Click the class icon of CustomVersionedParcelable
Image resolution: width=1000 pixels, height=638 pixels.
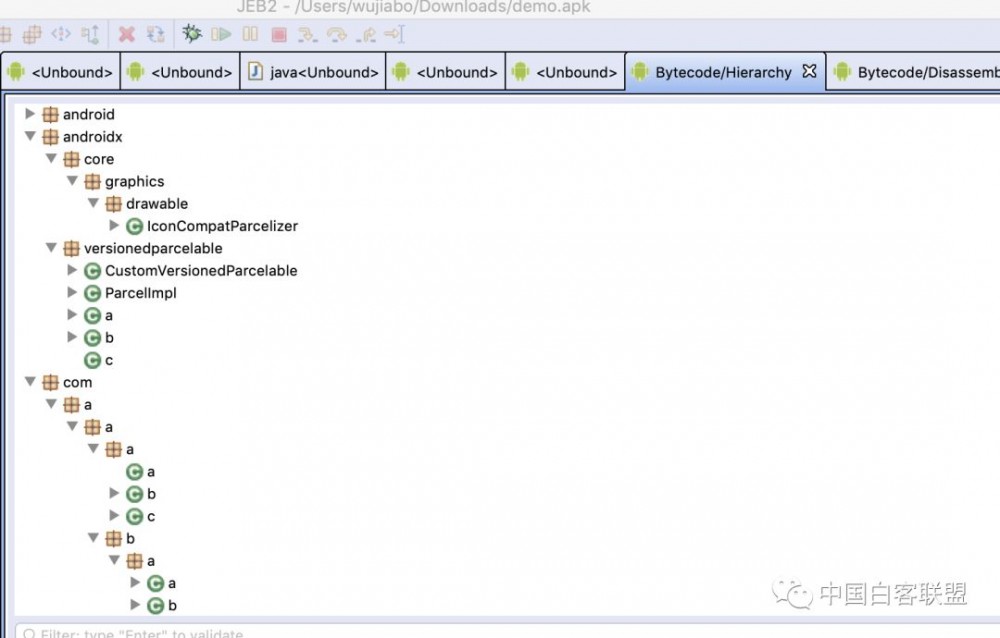[92, 271]
